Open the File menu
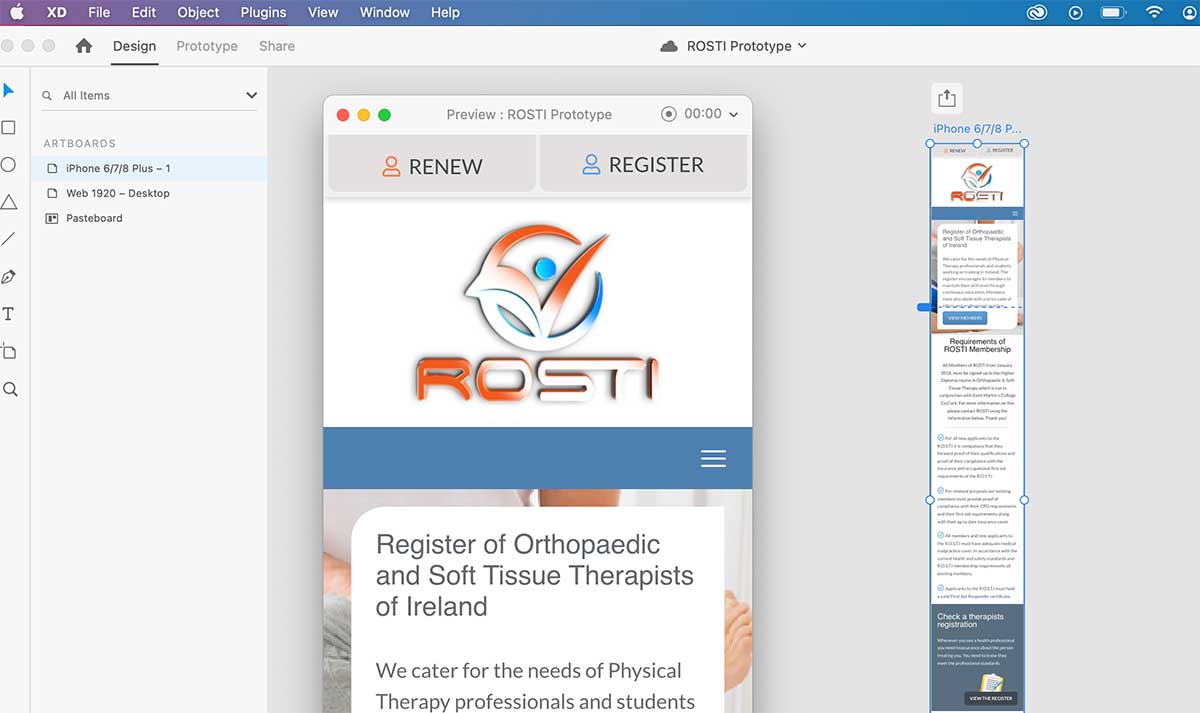Viewport: 1200px width, 713px height. pos(99,12)
